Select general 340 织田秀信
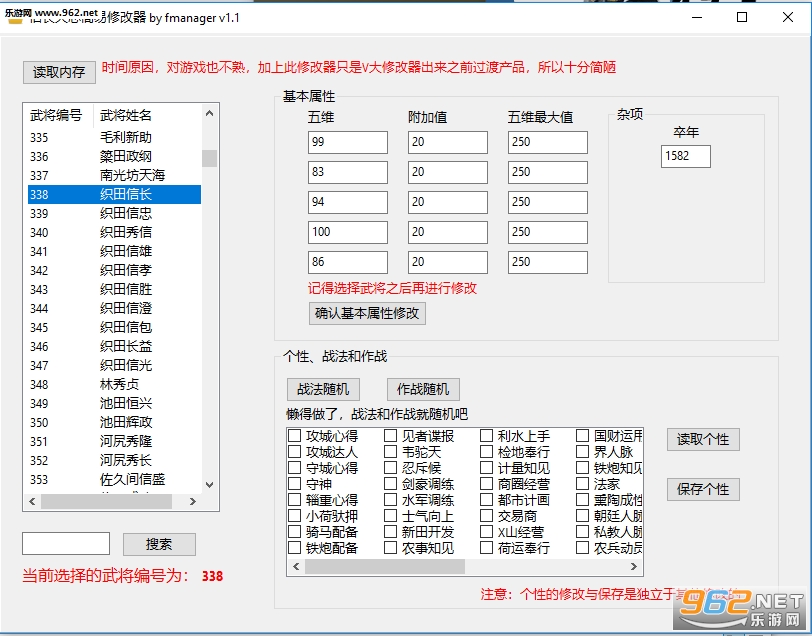 pos(114,233)
